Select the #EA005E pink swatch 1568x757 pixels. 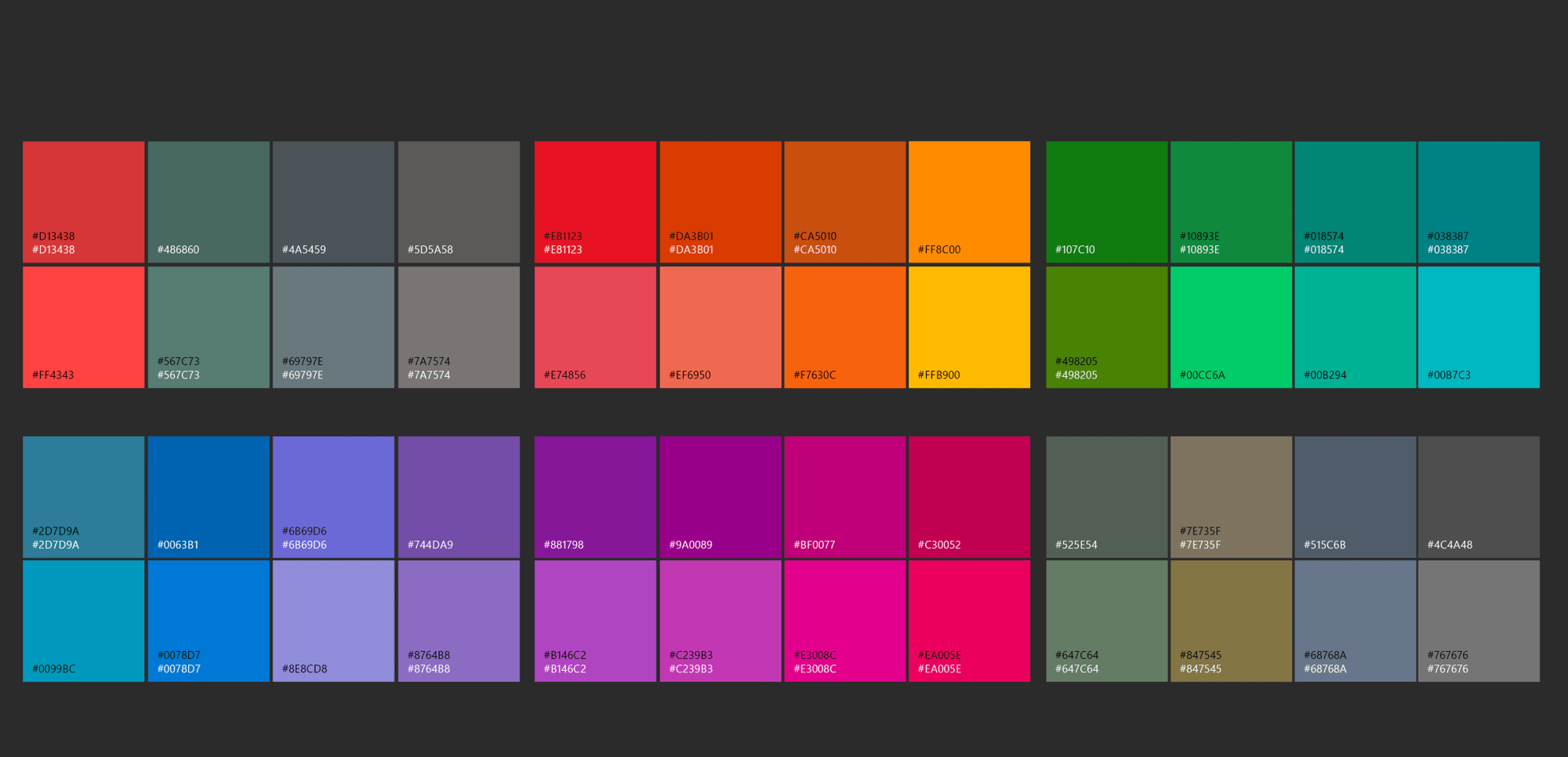pyautogui.click(x=969, y=621)
